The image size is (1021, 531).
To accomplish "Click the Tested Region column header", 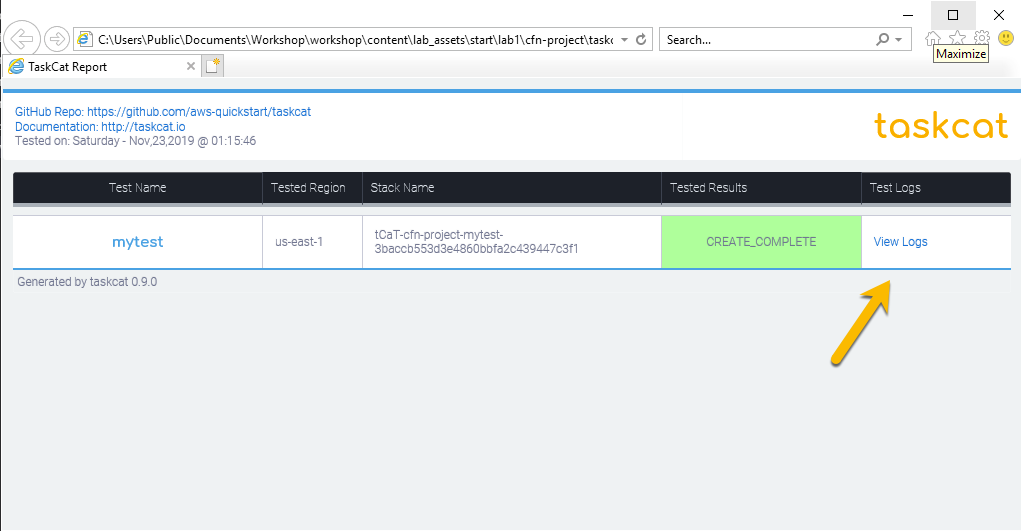I will click(x=312, y=188).
